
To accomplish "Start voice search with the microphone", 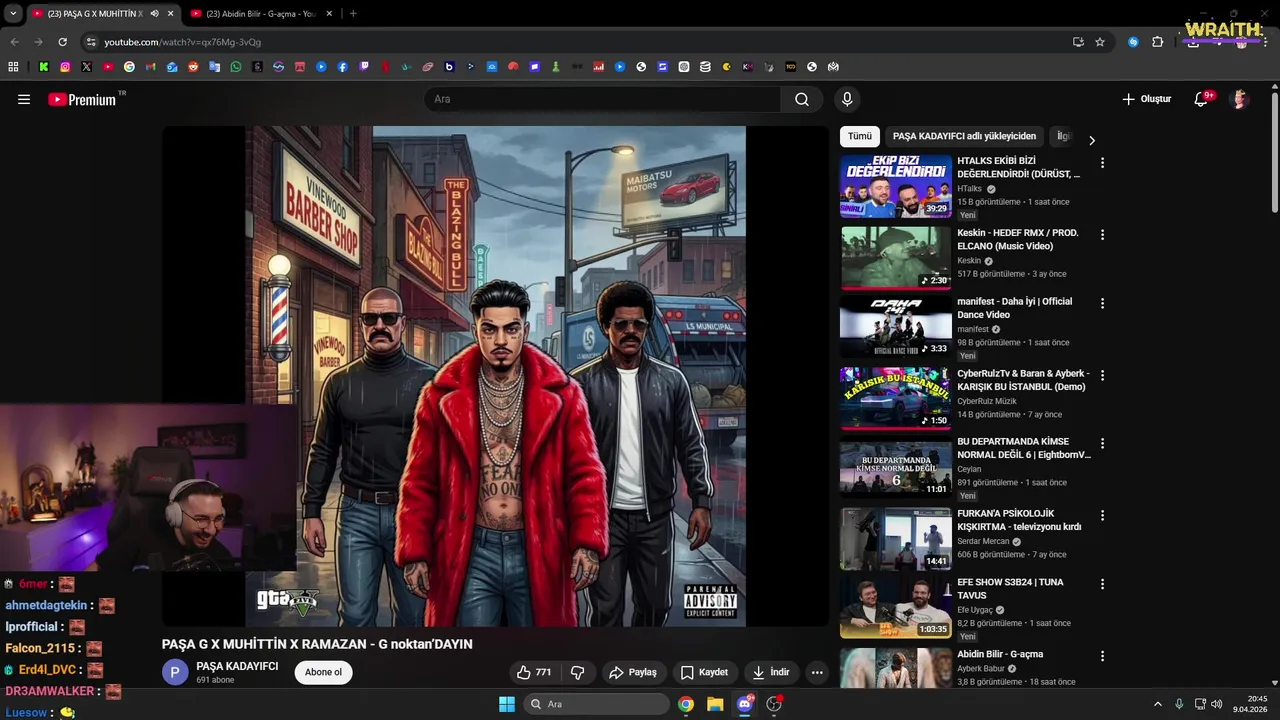I will point(847,99).
